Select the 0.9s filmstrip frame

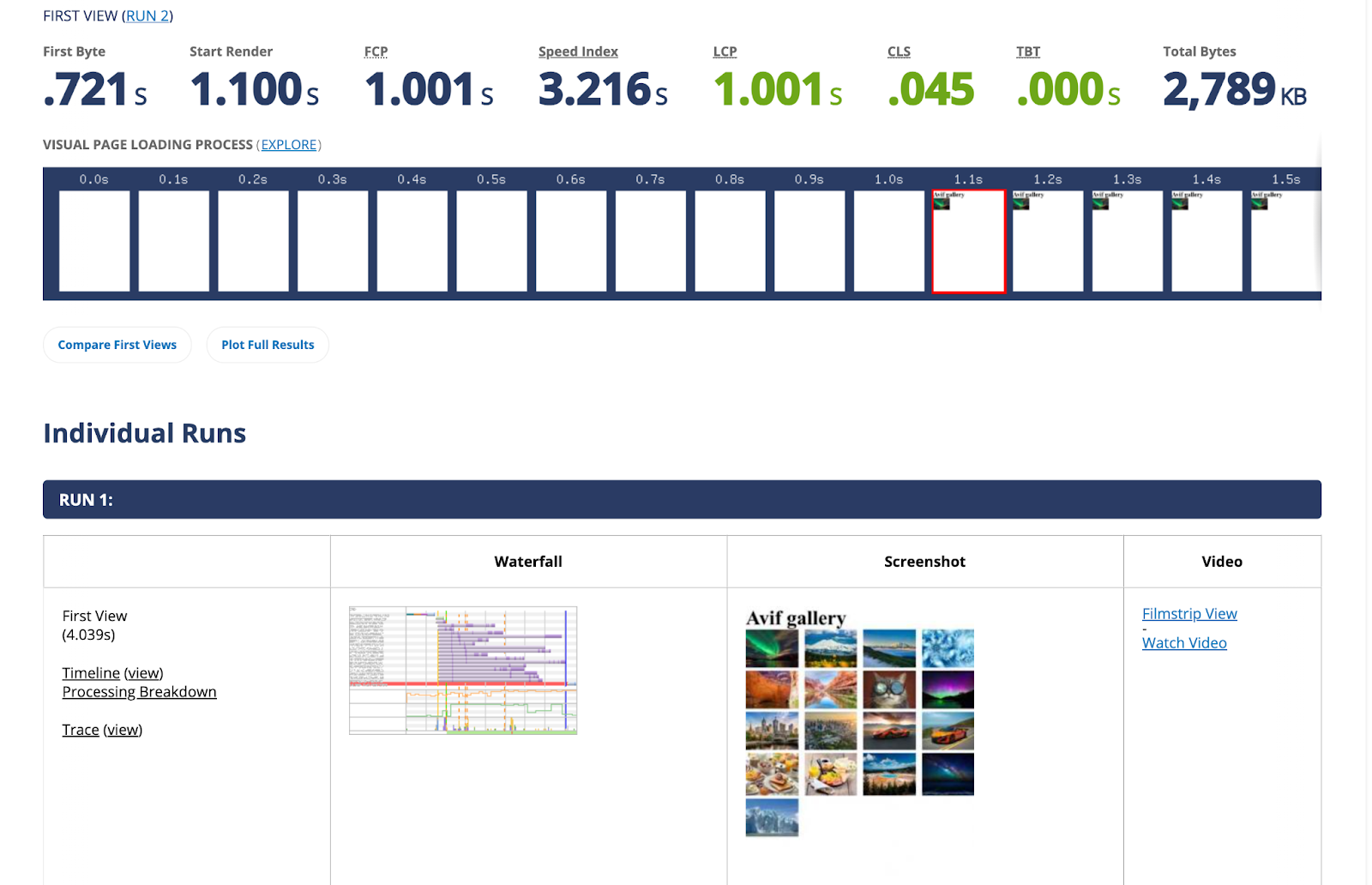[x=809, y=241]
